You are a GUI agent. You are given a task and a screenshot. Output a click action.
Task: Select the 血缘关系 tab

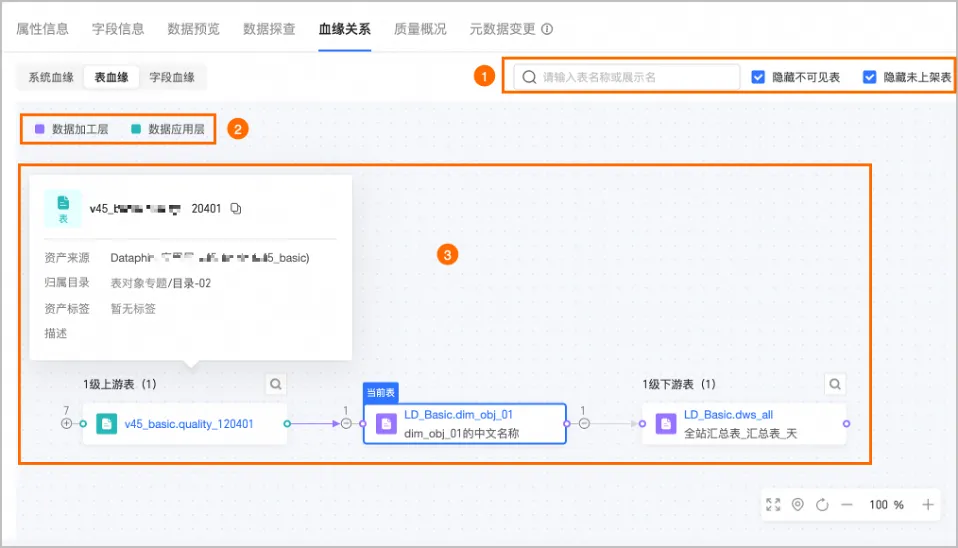345,29
